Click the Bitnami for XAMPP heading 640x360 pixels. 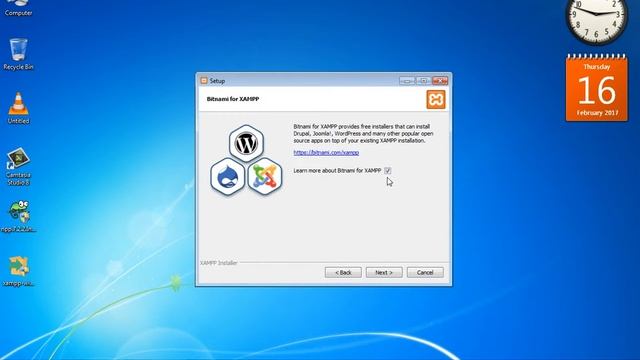[x=233, y=99]
